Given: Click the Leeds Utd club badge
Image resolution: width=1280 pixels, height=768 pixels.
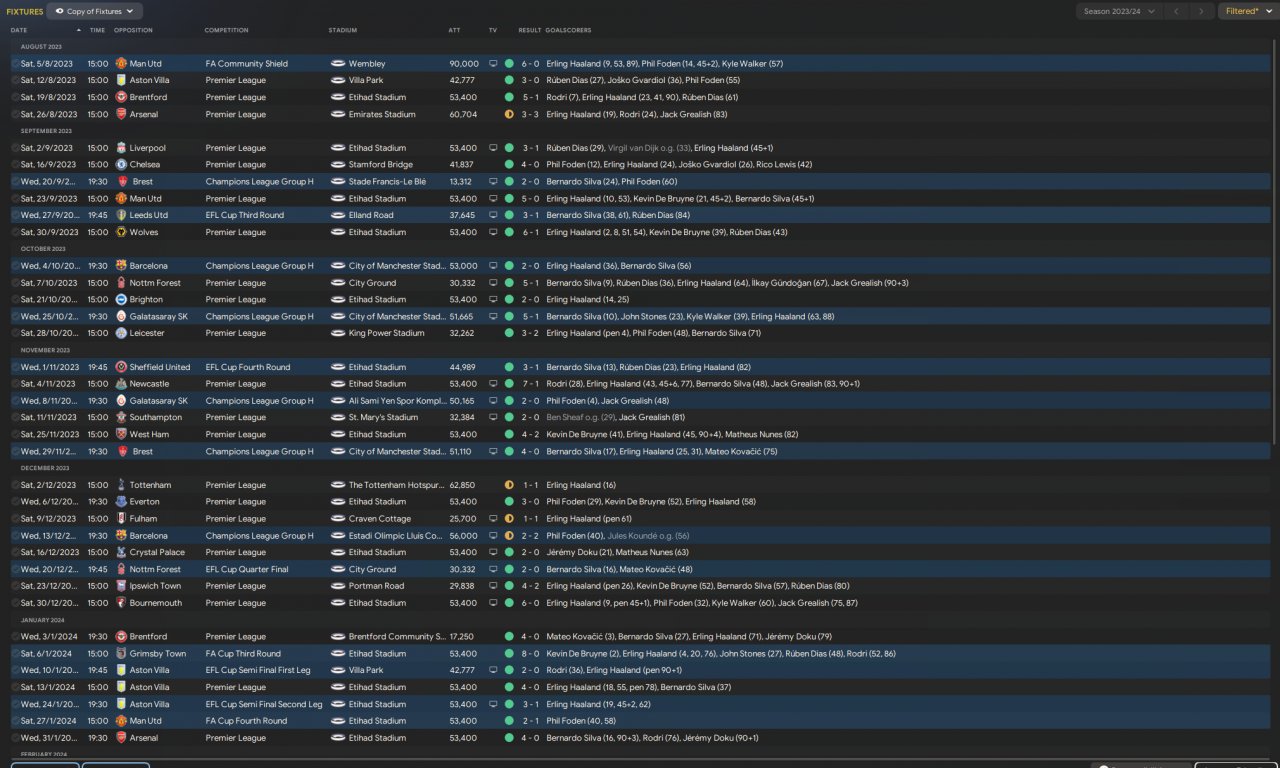Looking at the screenshot, I should 121,215.
